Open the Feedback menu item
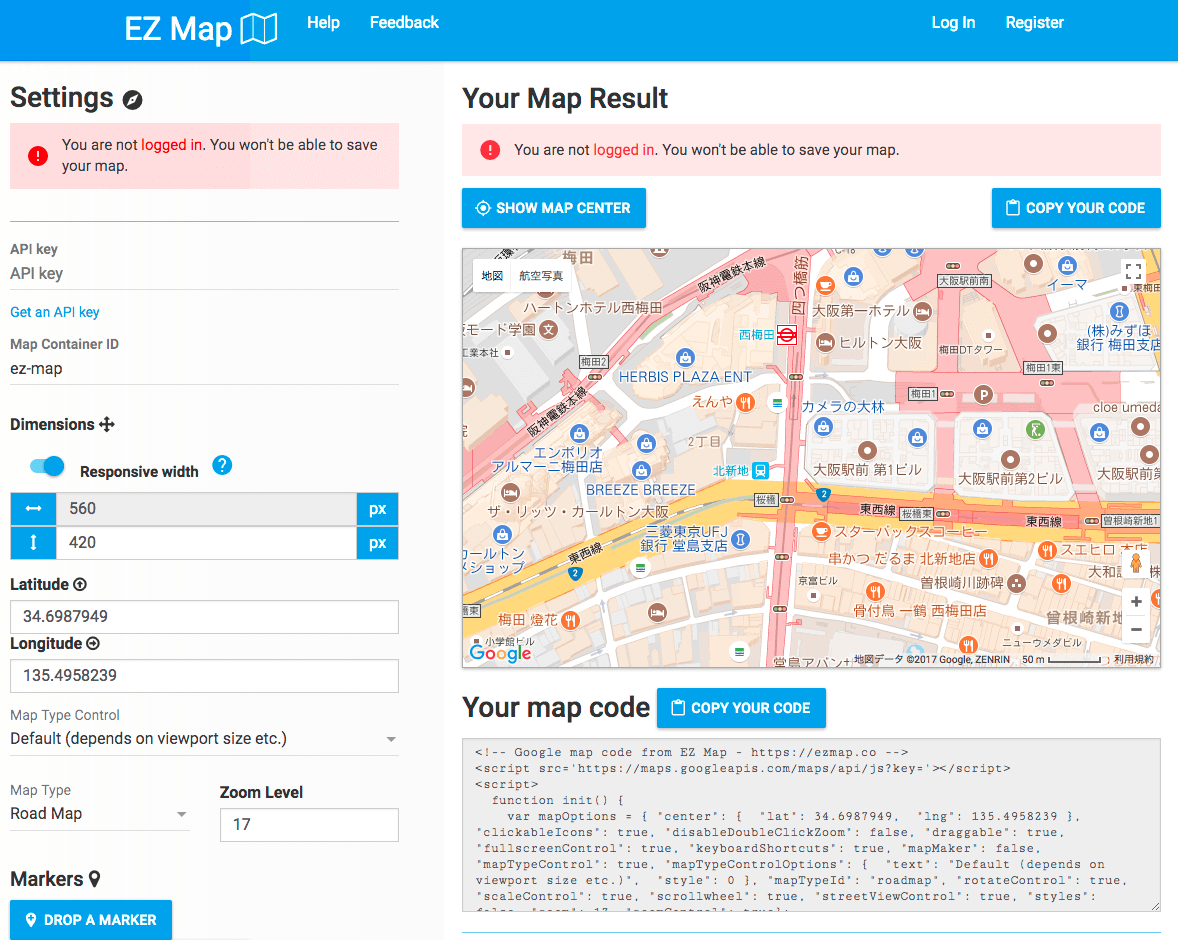The width and height of the screenshot is (1178, 940). pyautogui.click(x=404, y=23)
